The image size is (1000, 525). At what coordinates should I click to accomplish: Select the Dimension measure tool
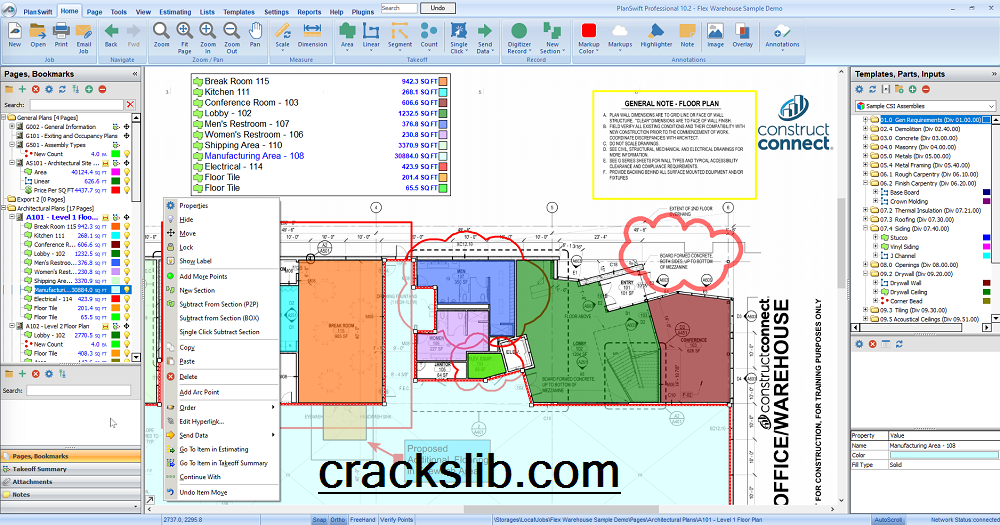click(312, 30)
